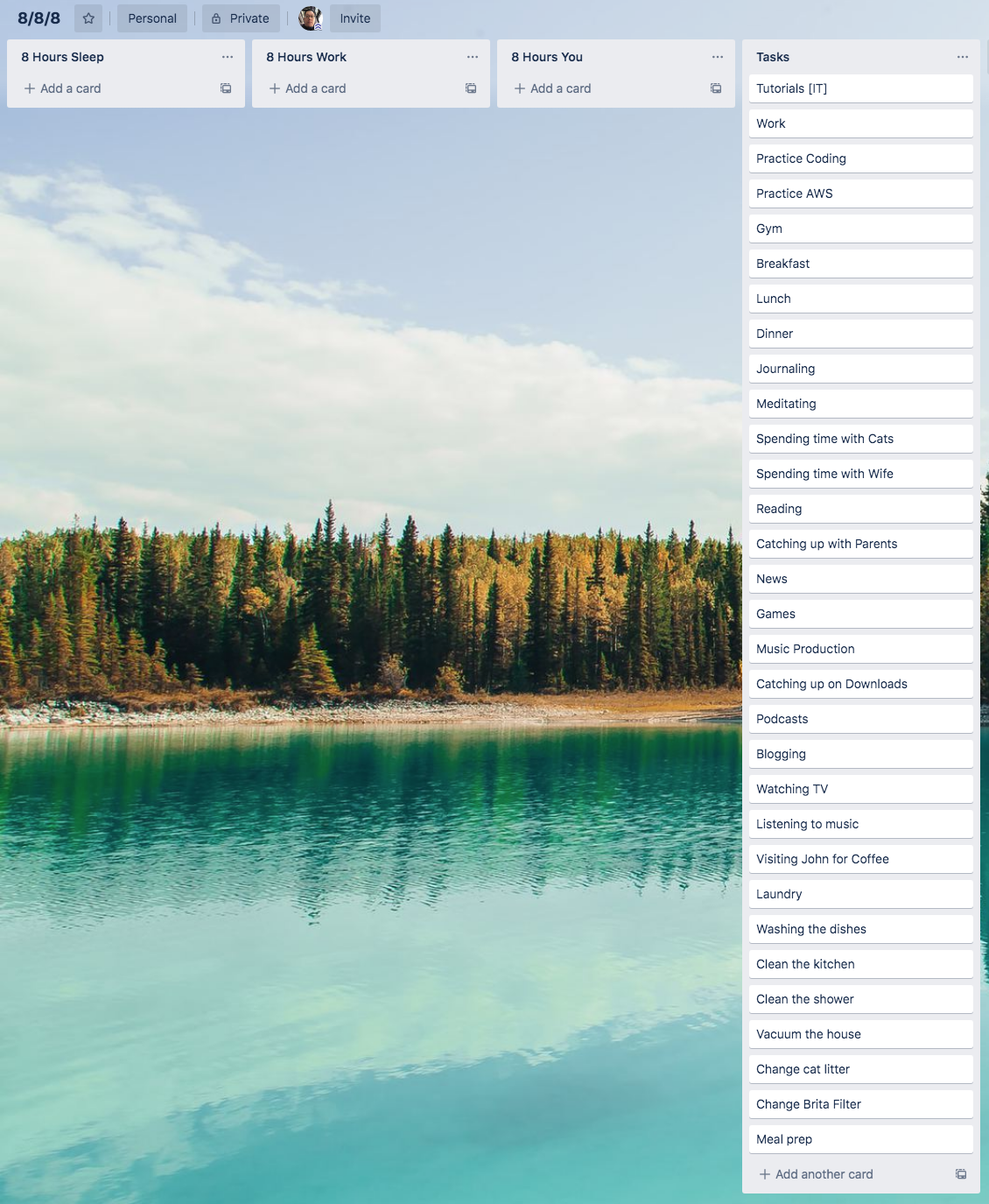Click the Invite button
The width and height of the screenshot is (989, 1204).
click(355, 18)
